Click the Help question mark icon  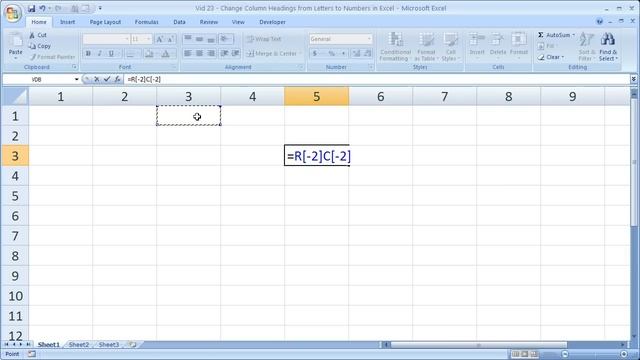(599, 22)
